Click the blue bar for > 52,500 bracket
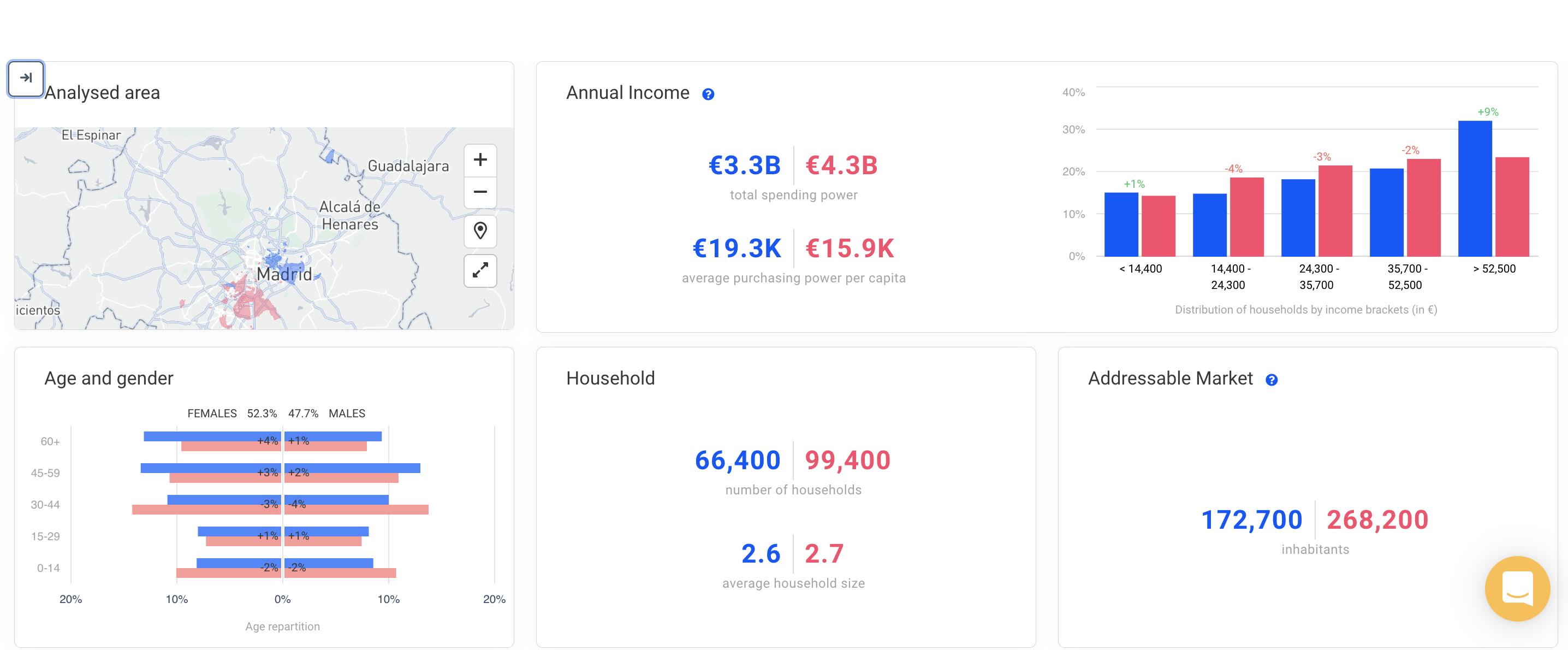 click(1474, 189)
